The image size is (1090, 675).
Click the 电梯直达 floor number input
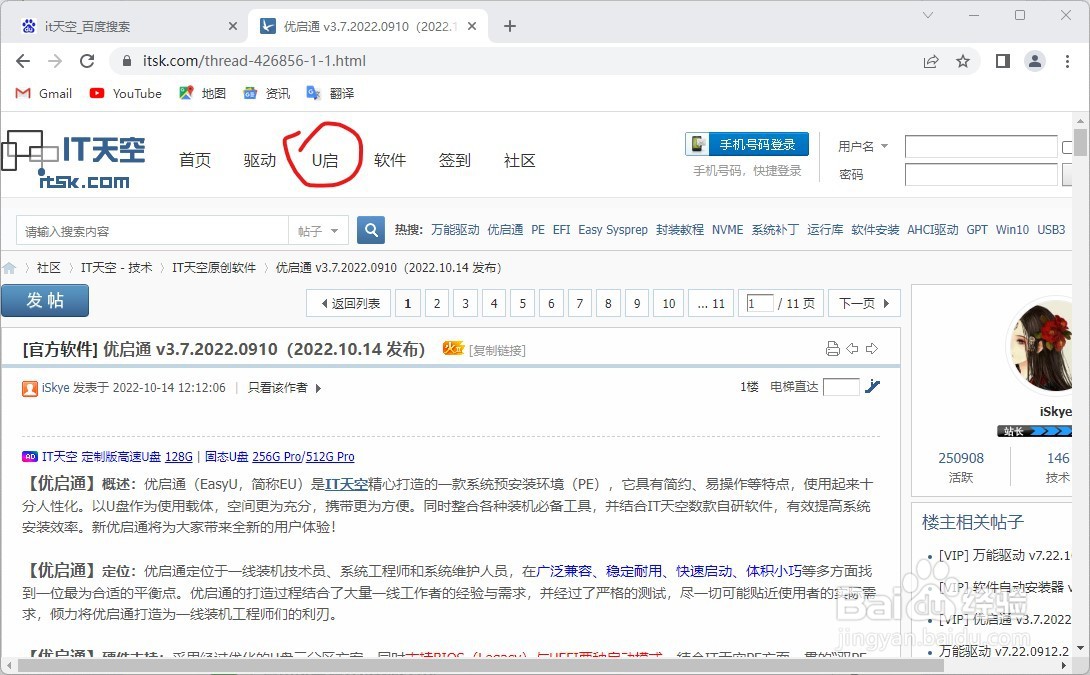click(x=841, y=387)
